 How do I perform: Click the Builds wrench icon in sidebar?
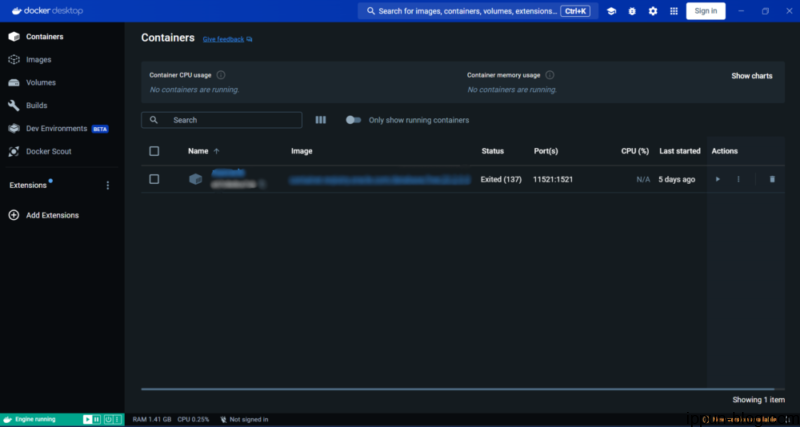point(14,106)
